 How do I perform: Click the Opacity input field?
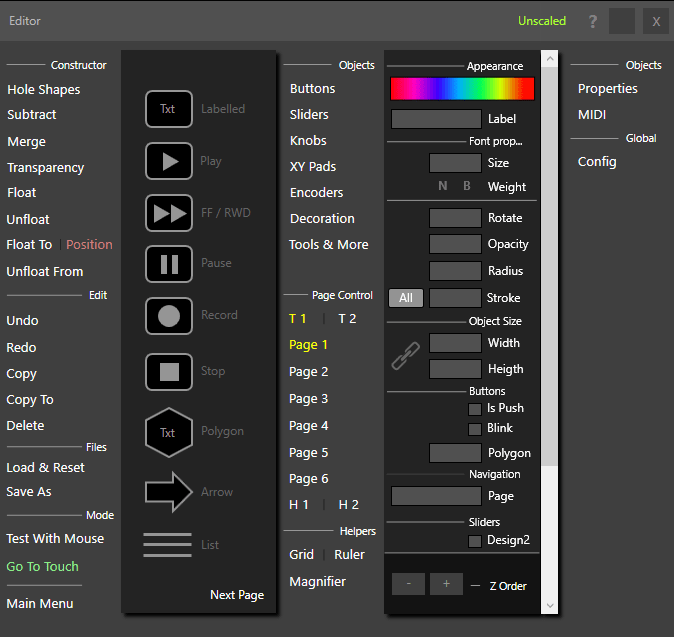click(455, 244)
